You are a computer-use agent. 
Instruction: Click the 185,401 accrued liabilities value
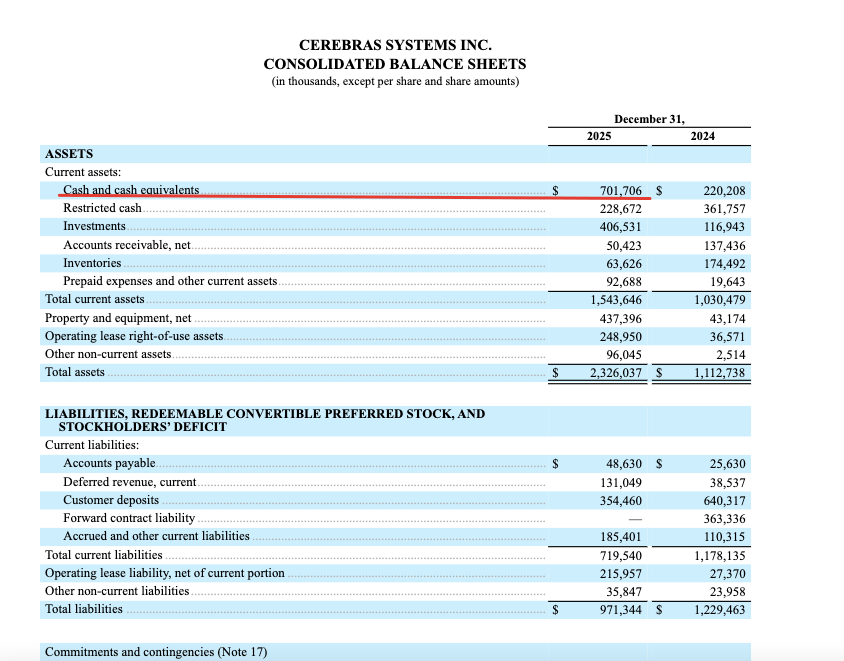point(621,537)
